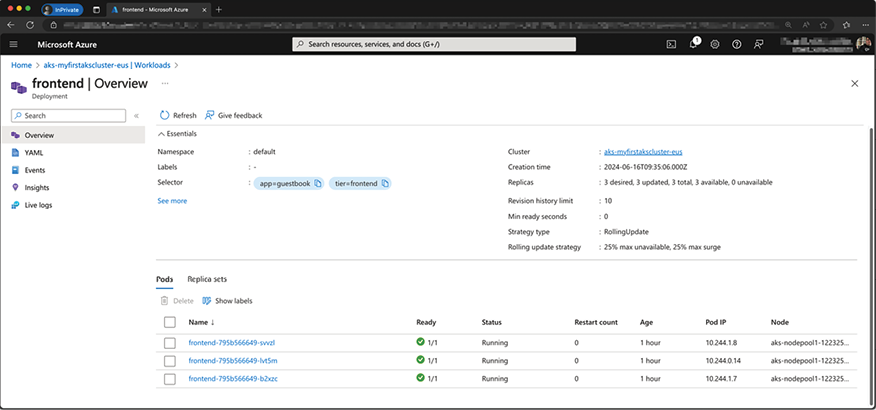Check the frontend-795b566649-svvzl pod

170,343
